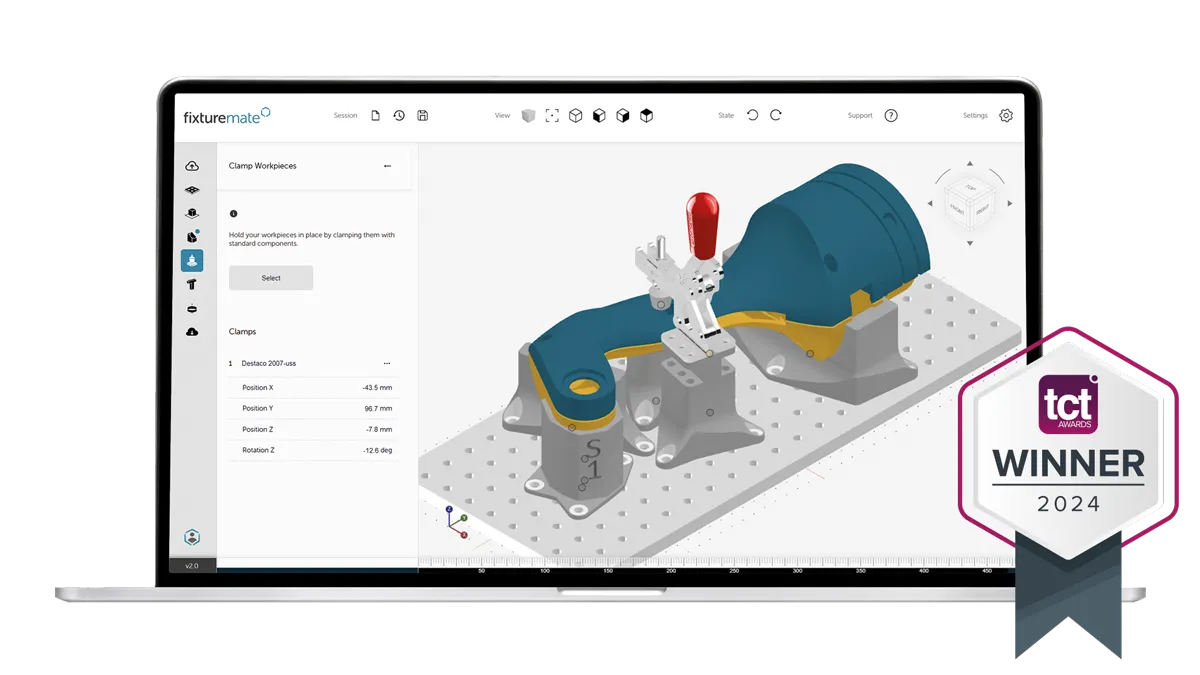
Task: Open the user account icon
Action: (192, 538)
